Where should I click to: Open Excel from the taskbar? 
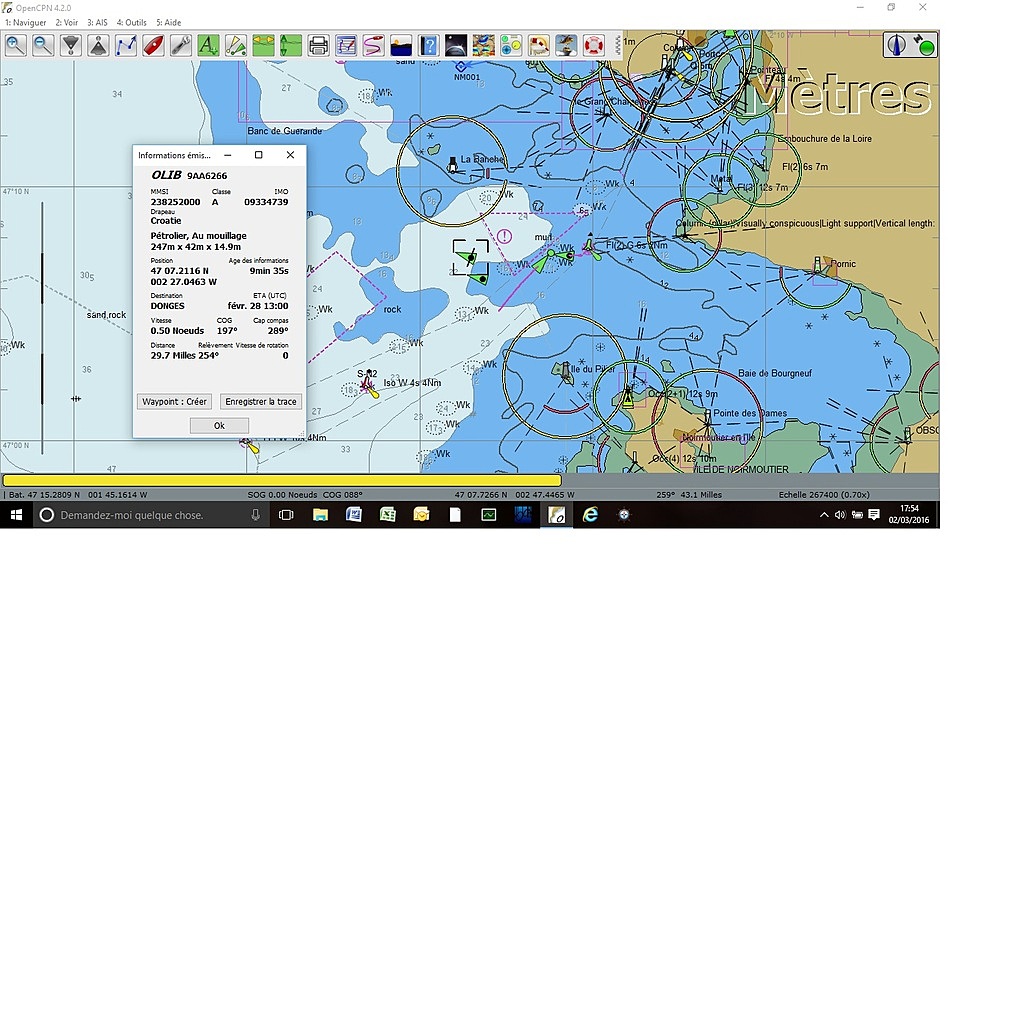tap(388, 515)
